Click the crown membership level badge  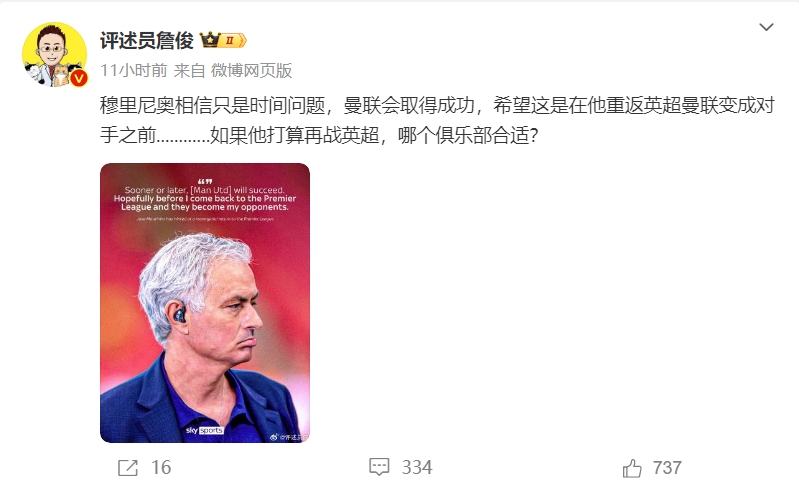(223, 40)
